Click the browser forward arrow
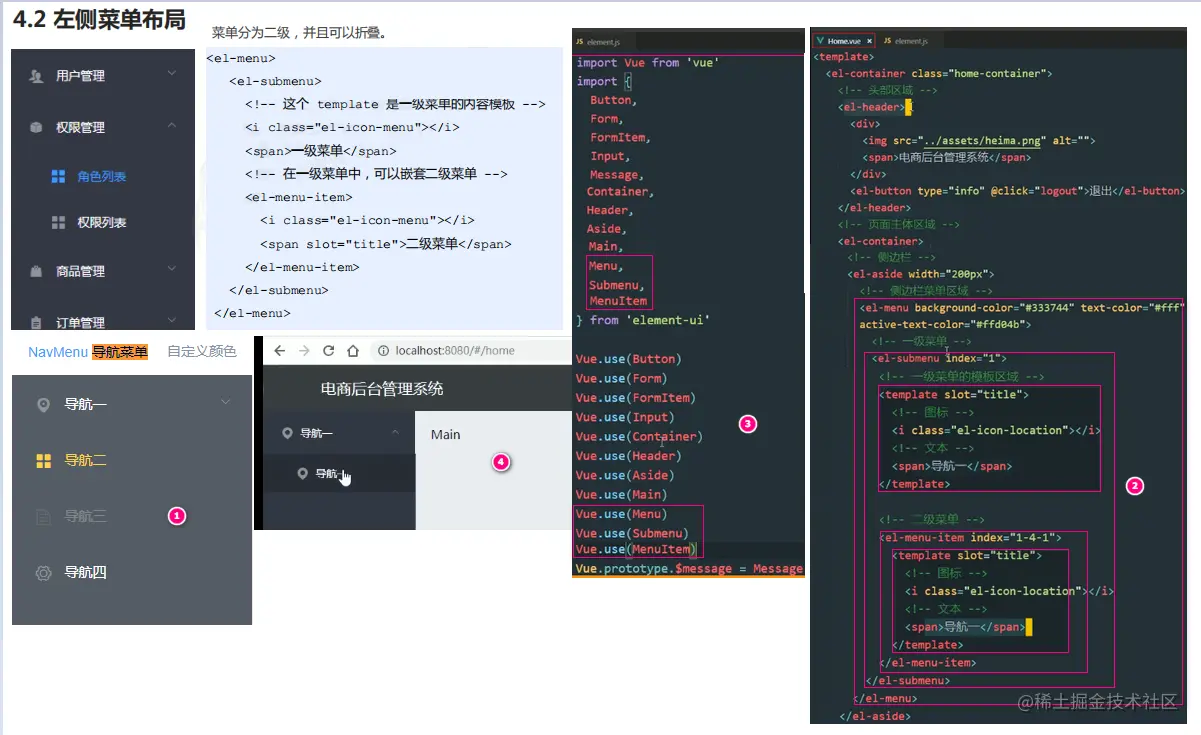The width and height of the screenshot is (1201, 735). click(303, 350)
